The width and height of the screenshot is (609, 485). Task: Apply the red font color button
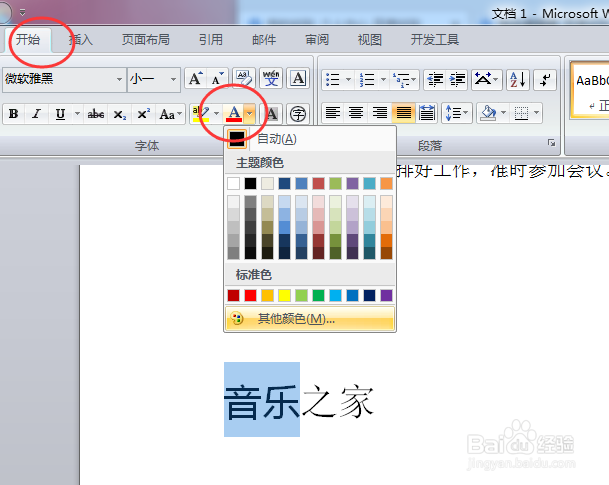pos(234,114)
